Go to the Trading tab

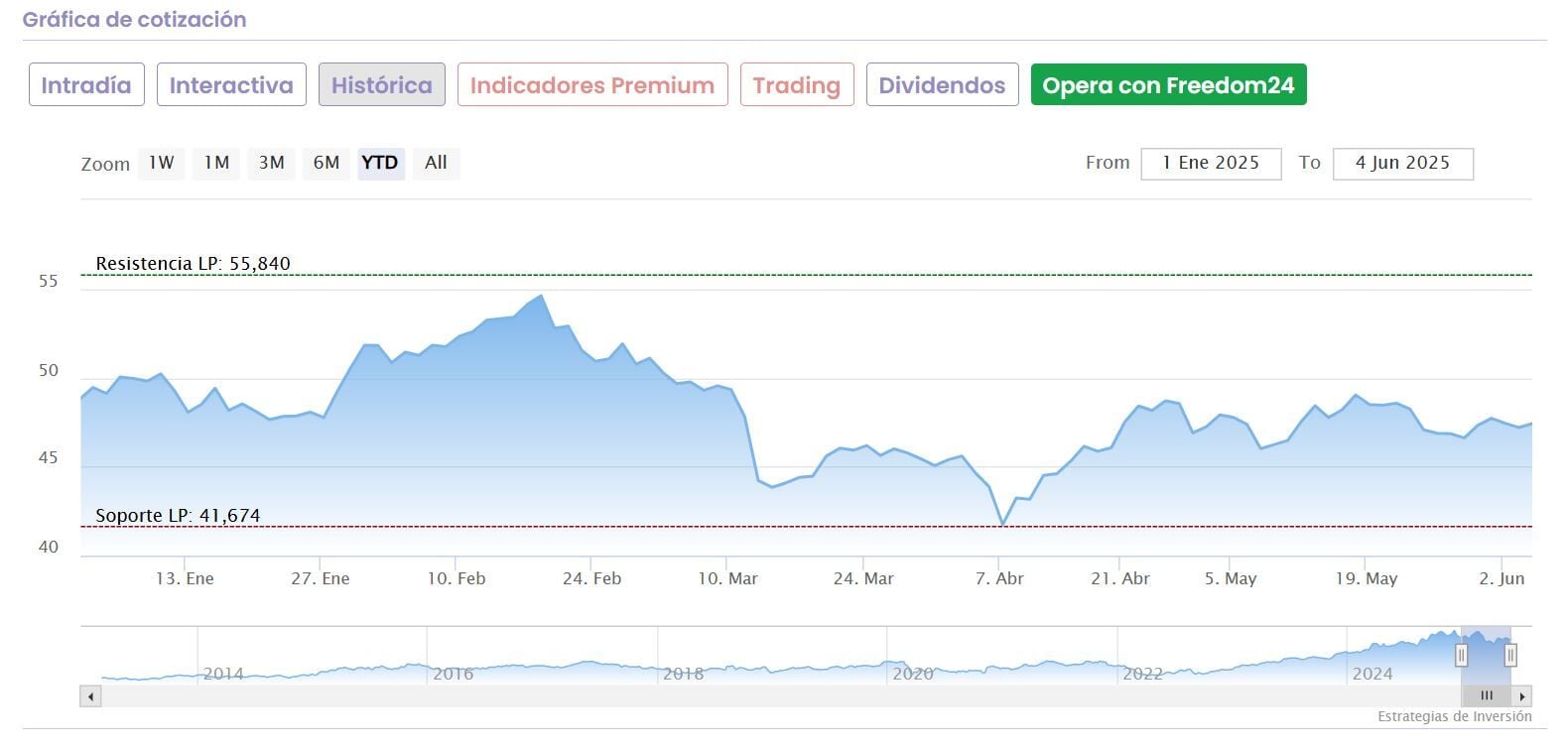(796, 85)
